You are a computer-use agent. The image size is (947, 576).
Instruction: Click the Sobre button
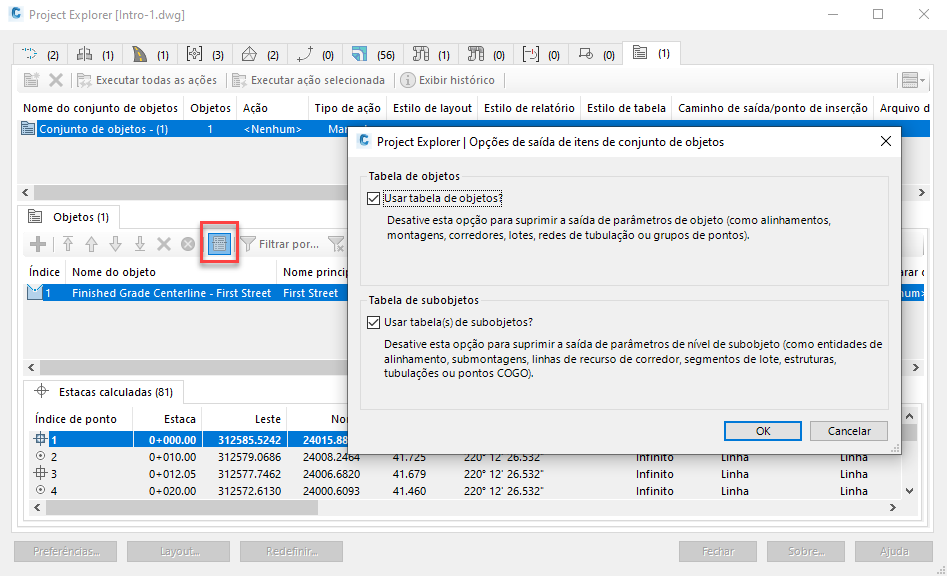click(806, 551)
